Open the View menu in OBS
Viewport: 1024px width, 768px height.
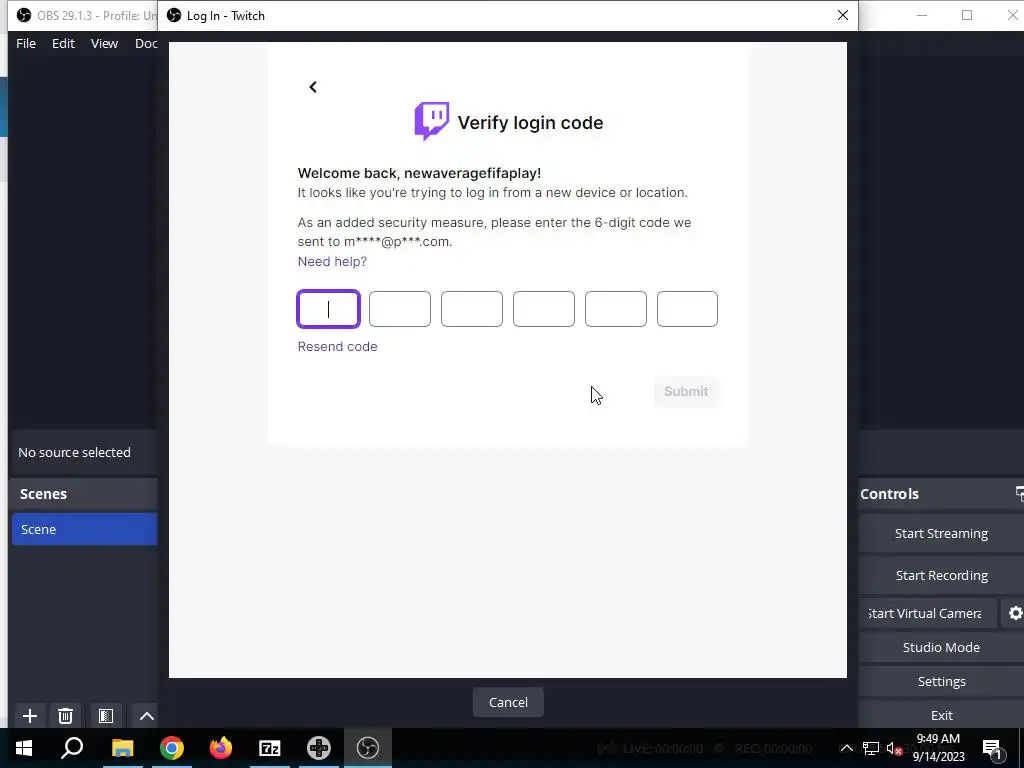click(x=104, y=43)
